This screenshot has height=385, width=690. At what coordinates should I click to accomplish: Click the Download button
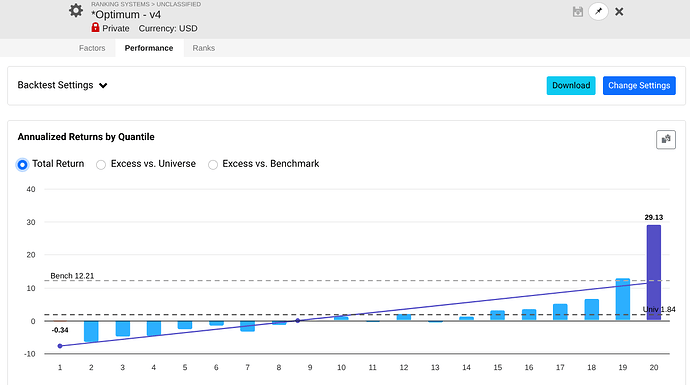pyautogui.click(x=571, y=85)
